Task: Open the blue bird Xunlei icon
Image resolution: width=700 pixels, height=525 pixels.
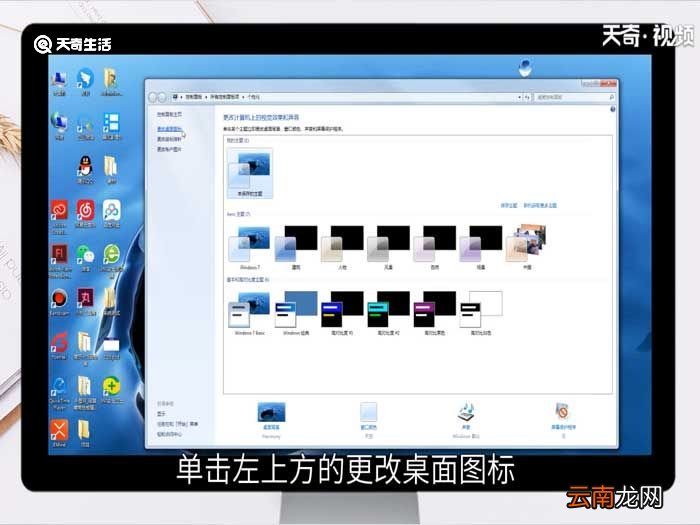Action: (x=85, y=79)
